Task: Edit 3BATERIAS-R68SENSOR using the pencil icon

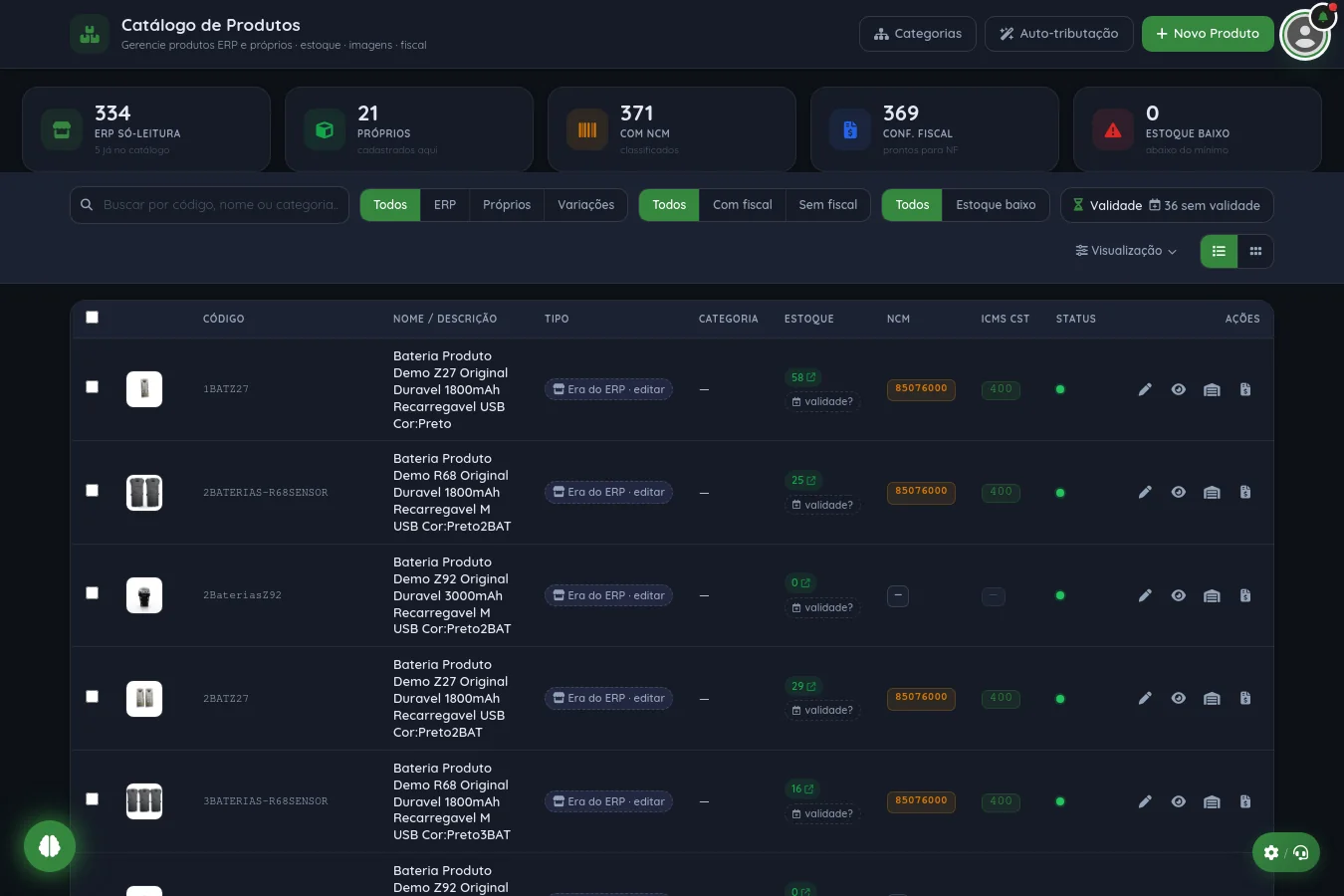Action: point(1145,801)
